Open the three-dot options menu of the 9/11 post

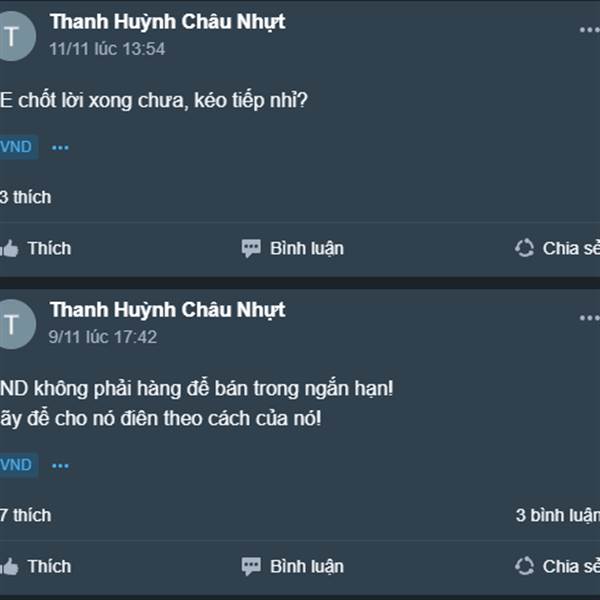click(x=589, y=318)
